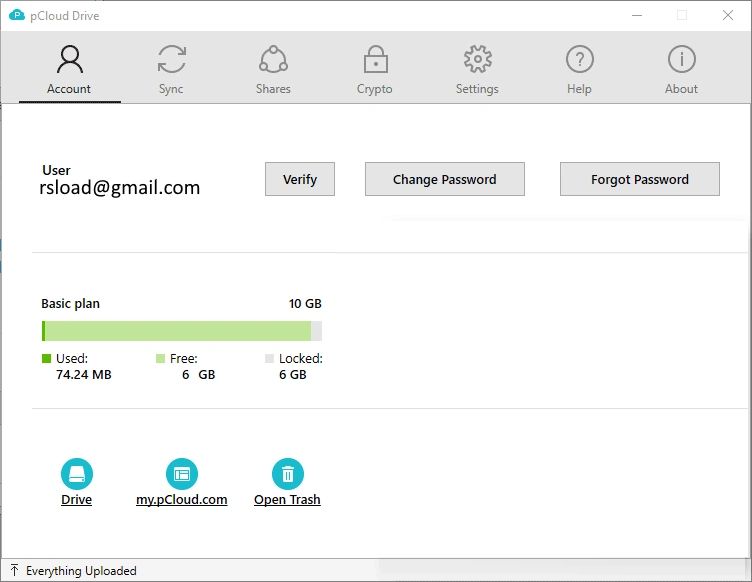
Task: Click the Open Trash link
Action: (287, 500)
